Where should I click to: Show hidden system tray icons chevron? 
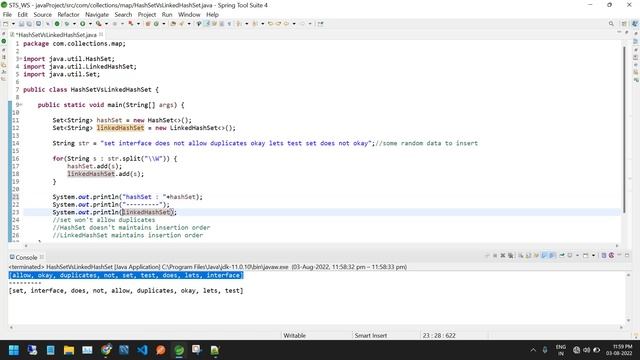point(533,350)
